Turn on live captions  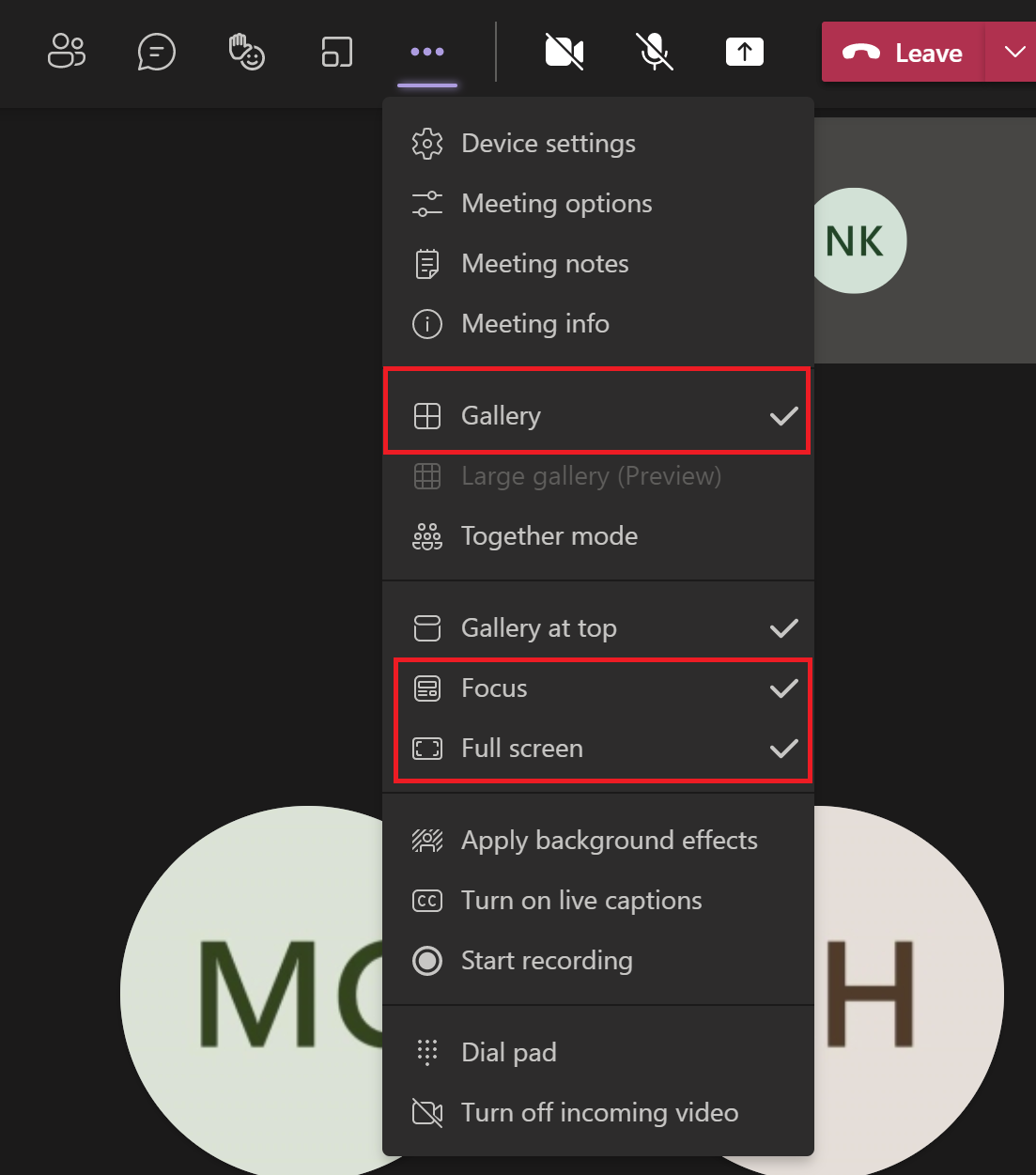[580, 900]
